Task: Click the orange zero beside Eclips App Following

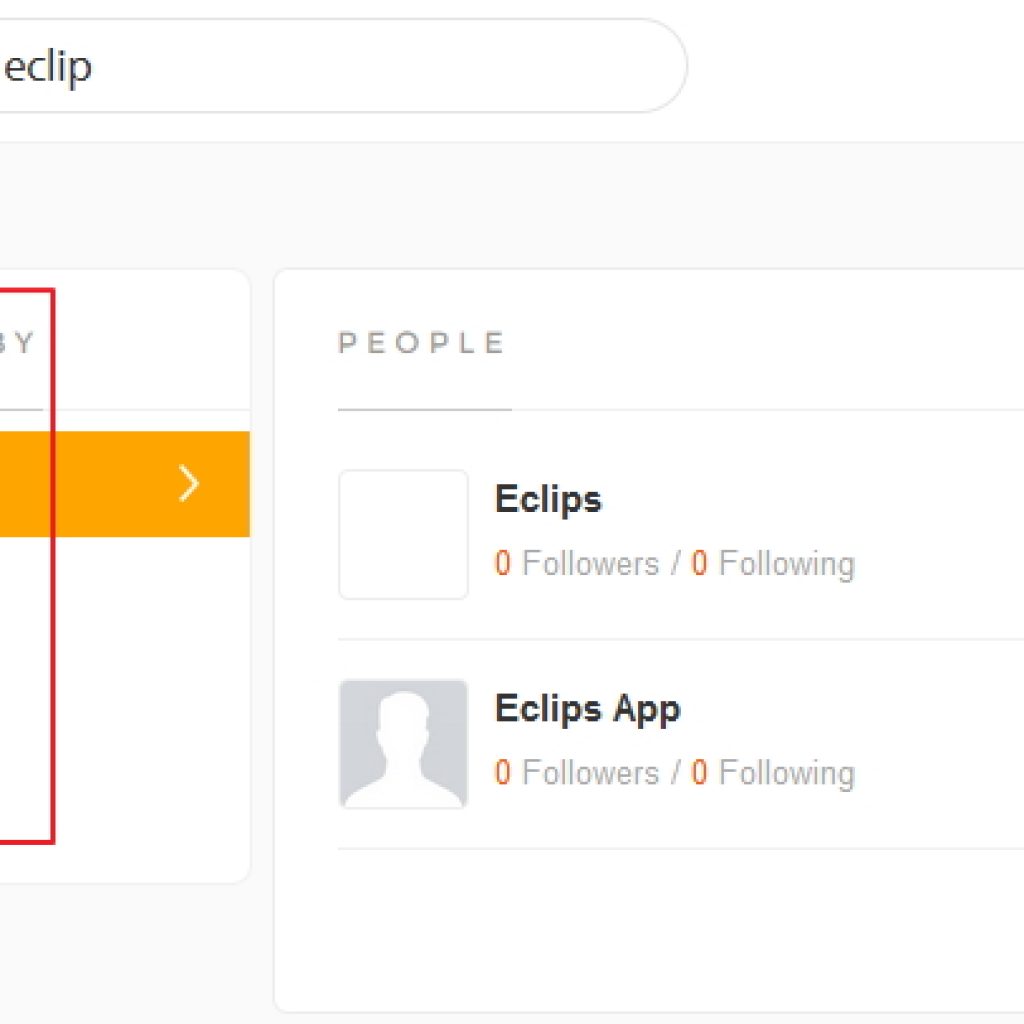Action: point(699,773)
